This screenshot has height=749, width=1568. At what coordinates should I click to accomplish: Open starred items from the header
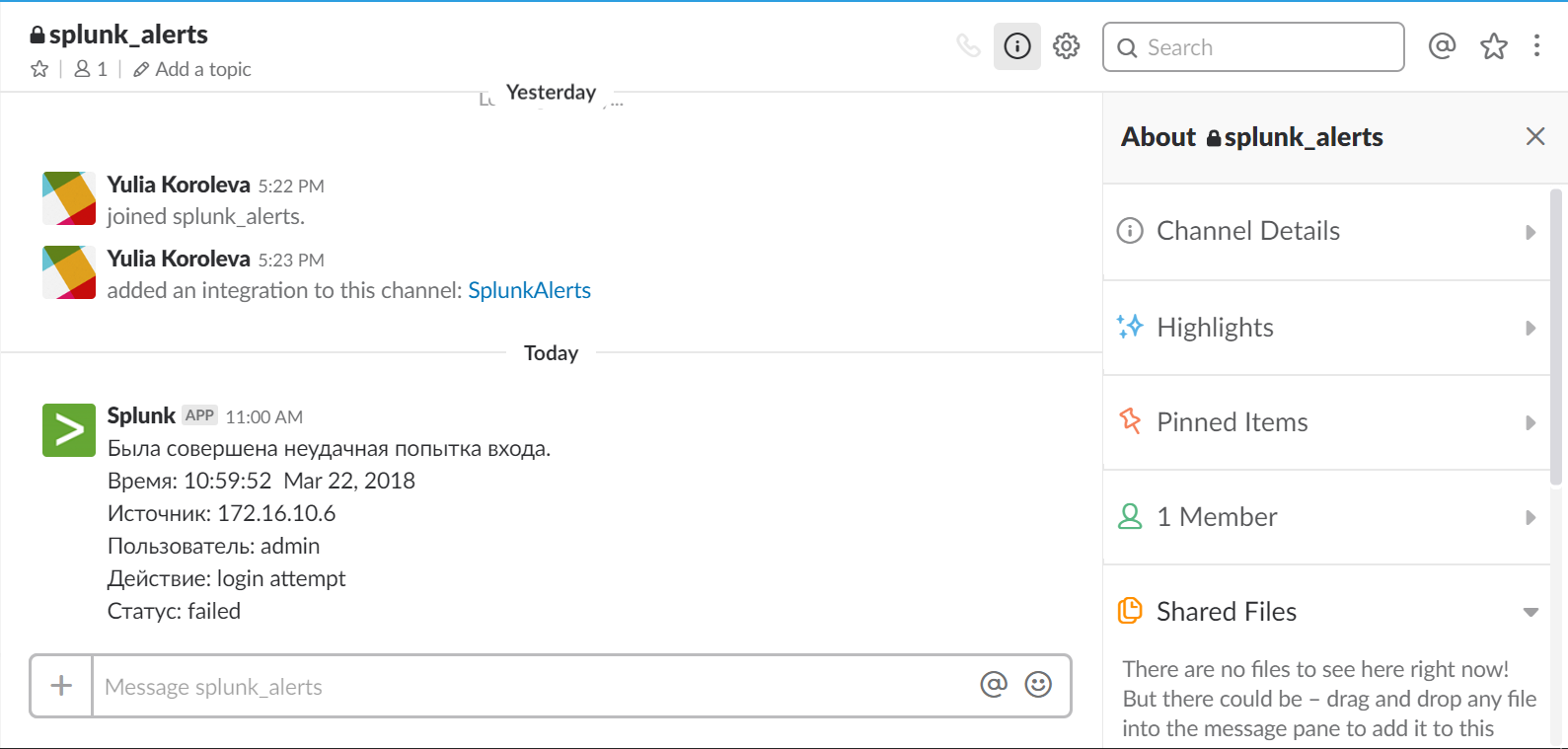coord(1494,46)
